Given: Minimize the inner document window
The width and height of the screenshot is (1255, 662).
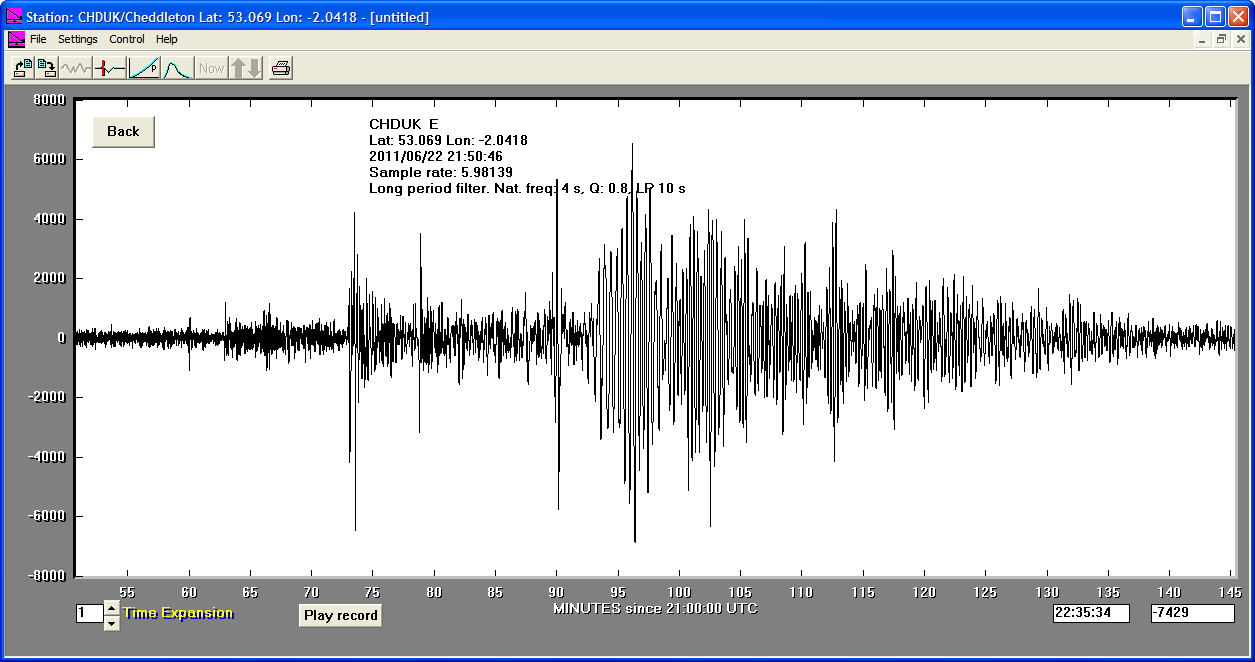Looking at the screenshot, I should tap(1203, 39).
